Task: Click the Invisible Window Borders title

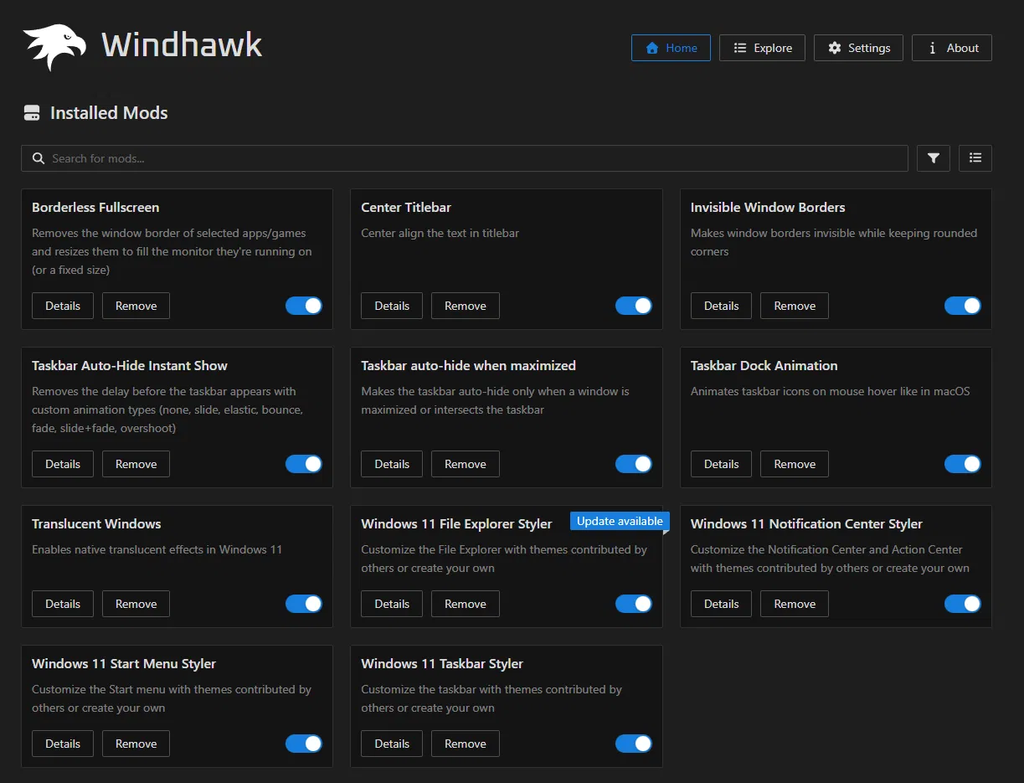Action: 767,207
